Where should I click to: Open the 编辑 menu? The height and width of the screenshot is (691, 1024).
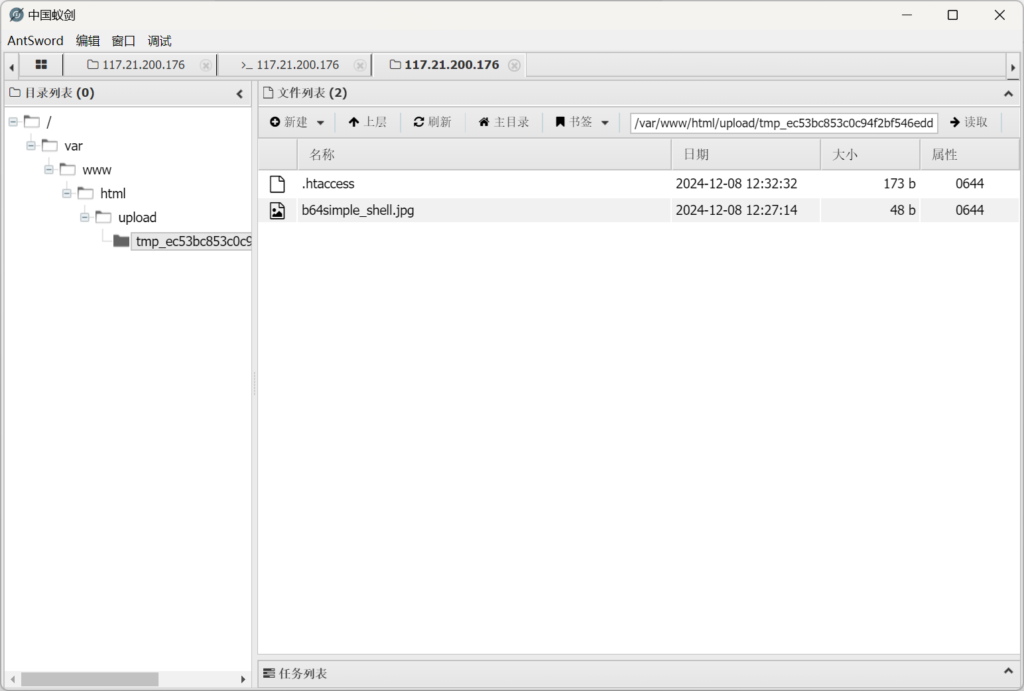tap(88, 41)
